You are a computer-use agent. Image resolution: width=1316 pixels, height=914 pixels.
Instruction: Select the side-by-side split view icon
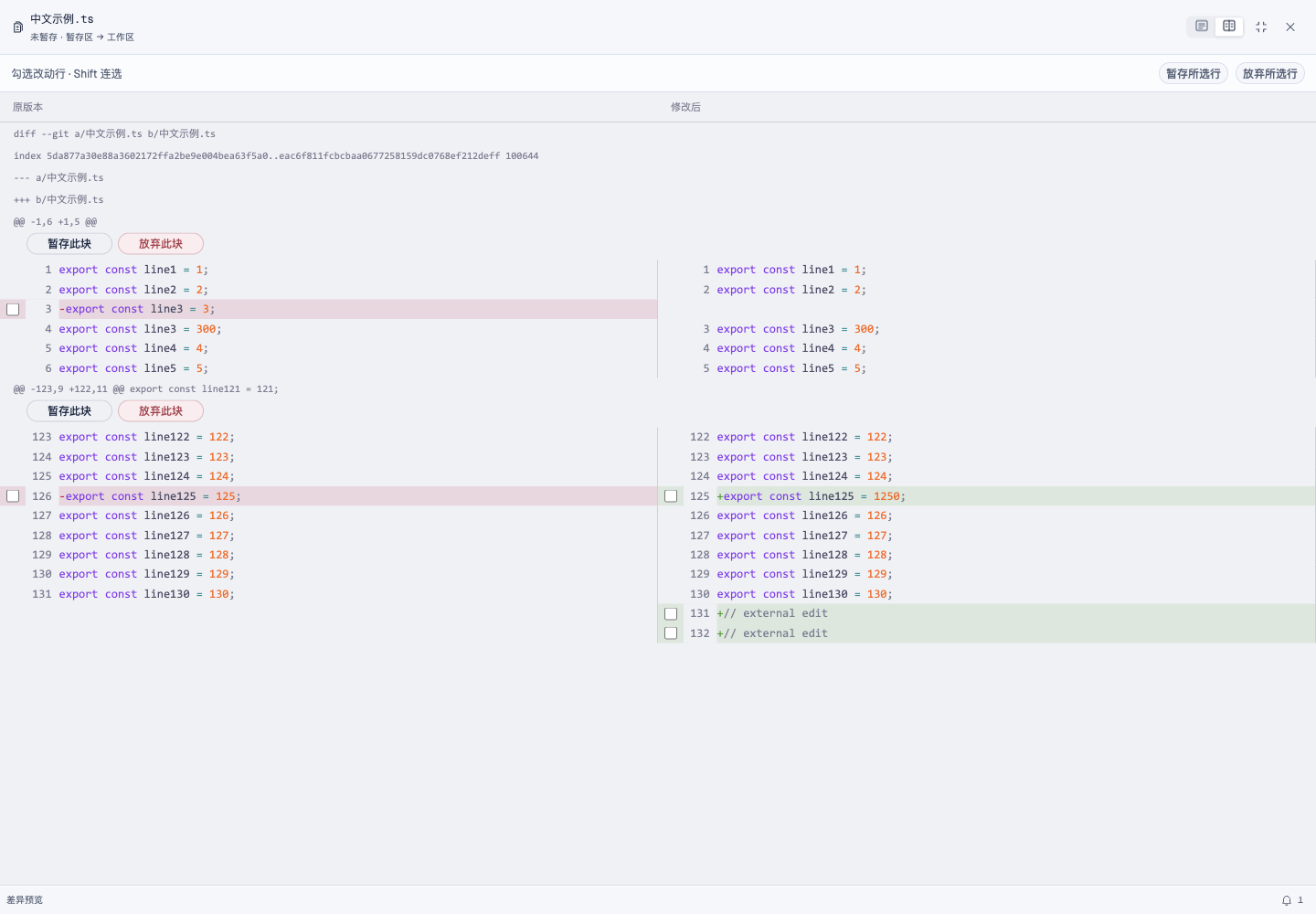pos(1229,27)
